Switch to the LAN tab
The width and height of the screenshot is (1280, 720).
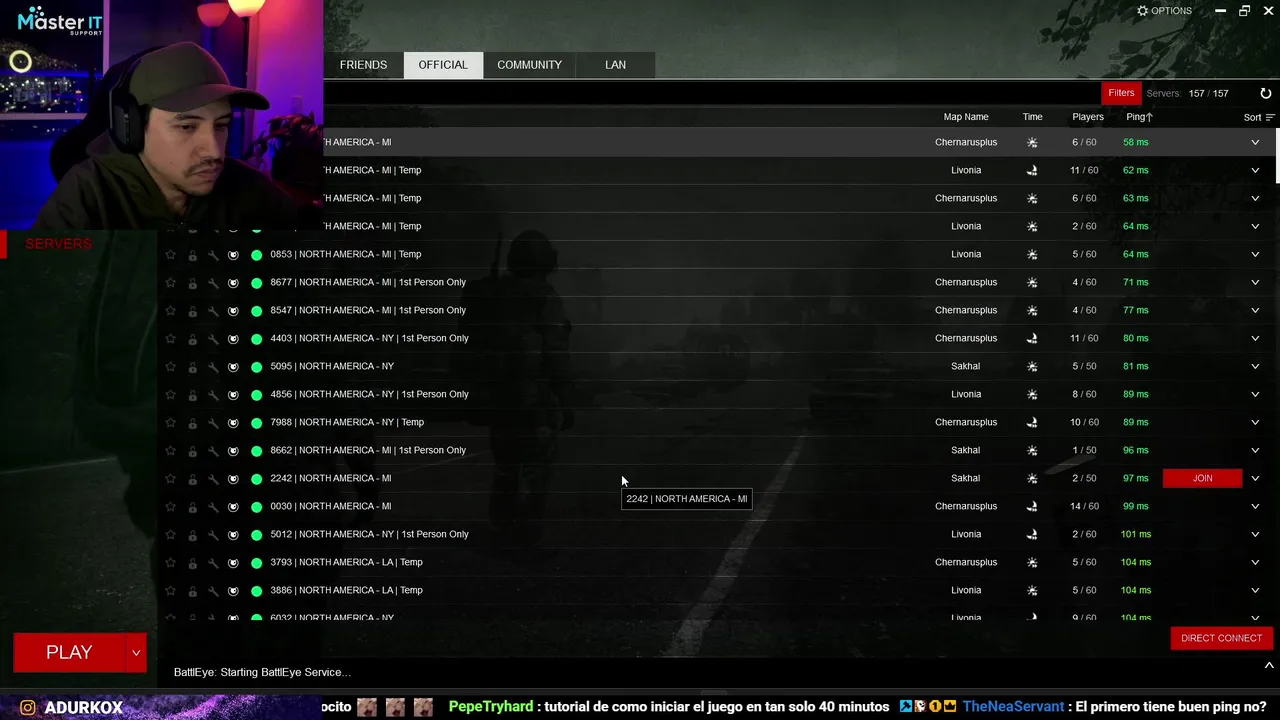615,65
